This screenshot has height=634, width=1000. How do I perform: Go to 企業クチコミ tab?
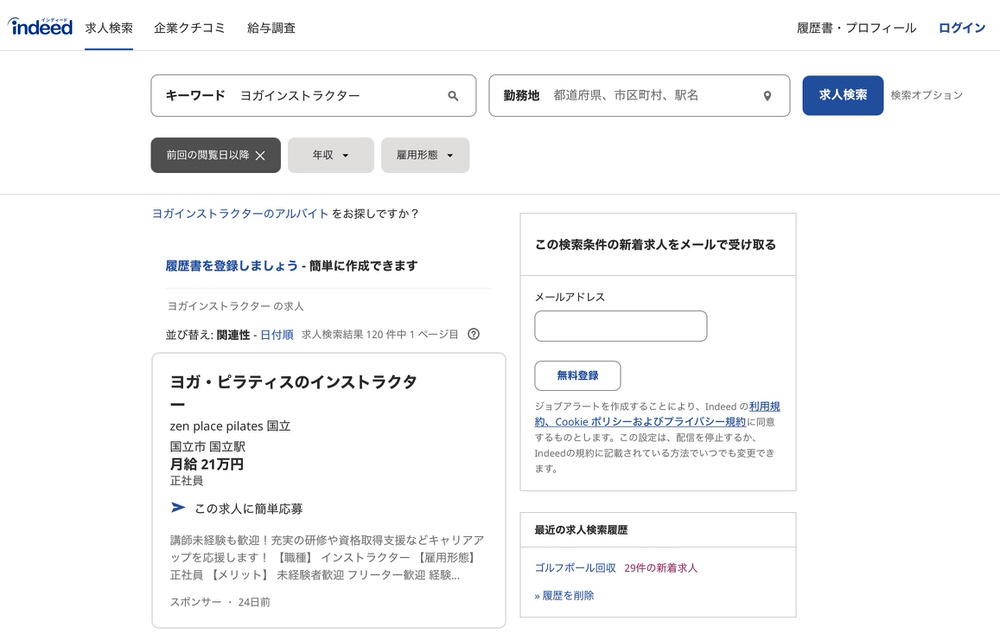[189, 28]
